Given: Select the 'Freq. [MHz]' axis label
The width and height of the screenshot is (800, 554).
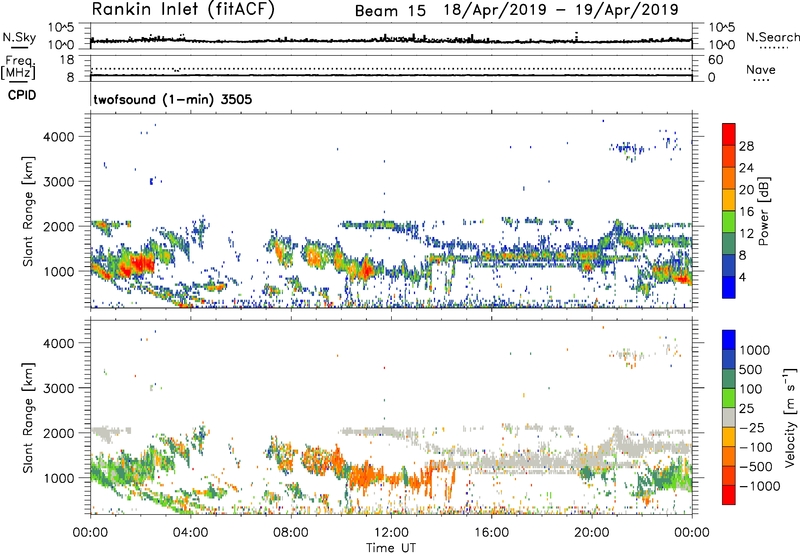Looking at the screenshot, I should point(18,68).
